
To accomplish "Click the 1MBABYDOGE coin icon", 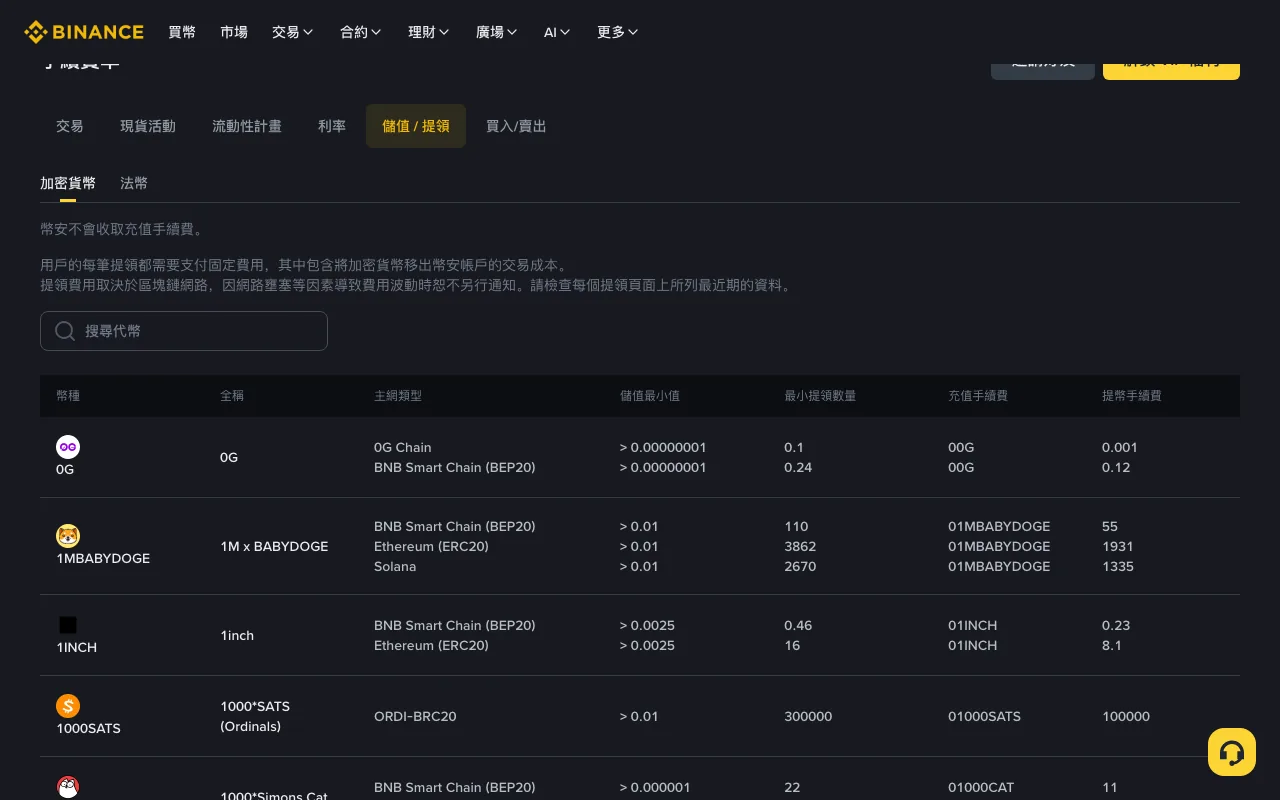I will 68,536.
